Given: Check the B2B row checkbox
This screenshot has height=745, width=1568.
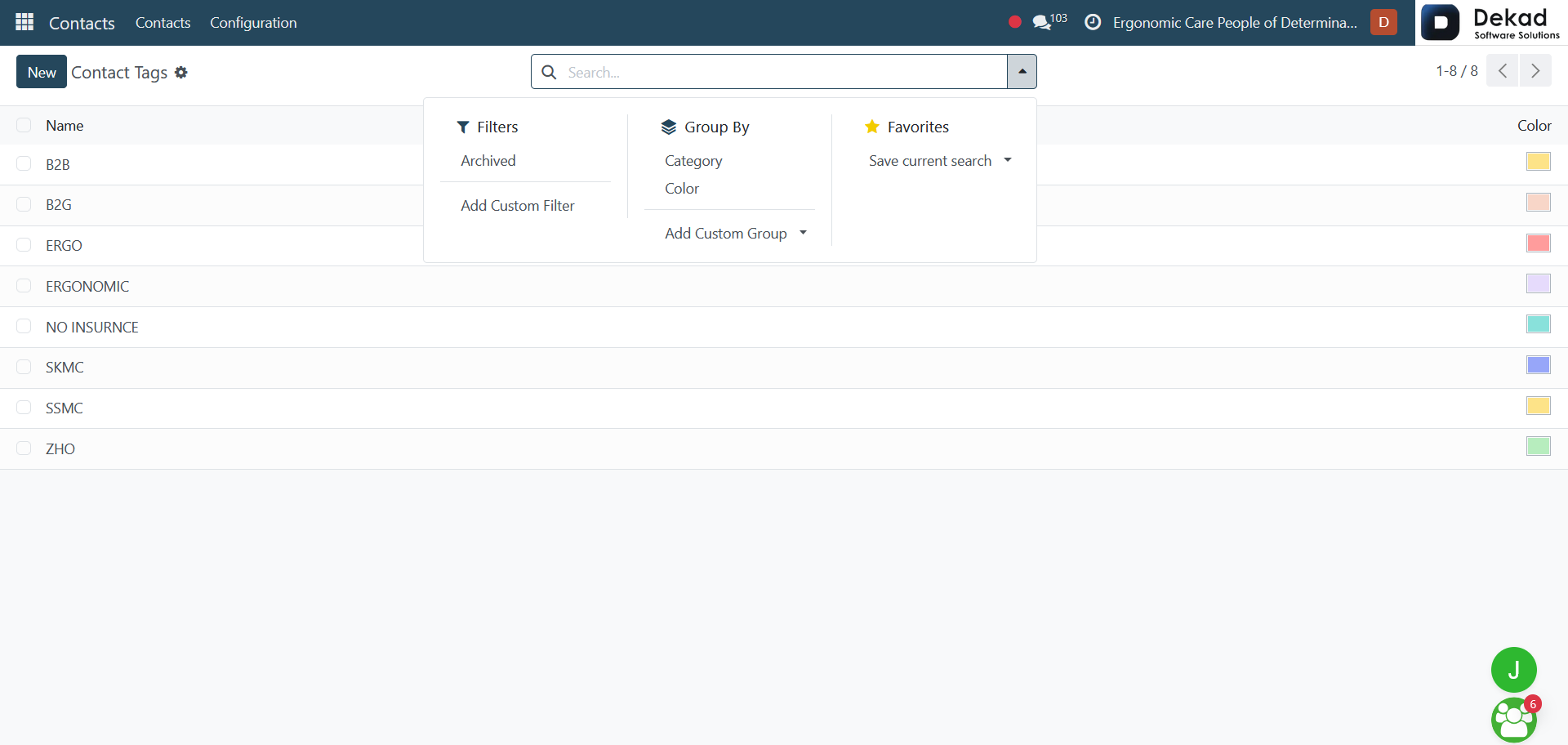Looking at the screenshot, I should (24, 163).
